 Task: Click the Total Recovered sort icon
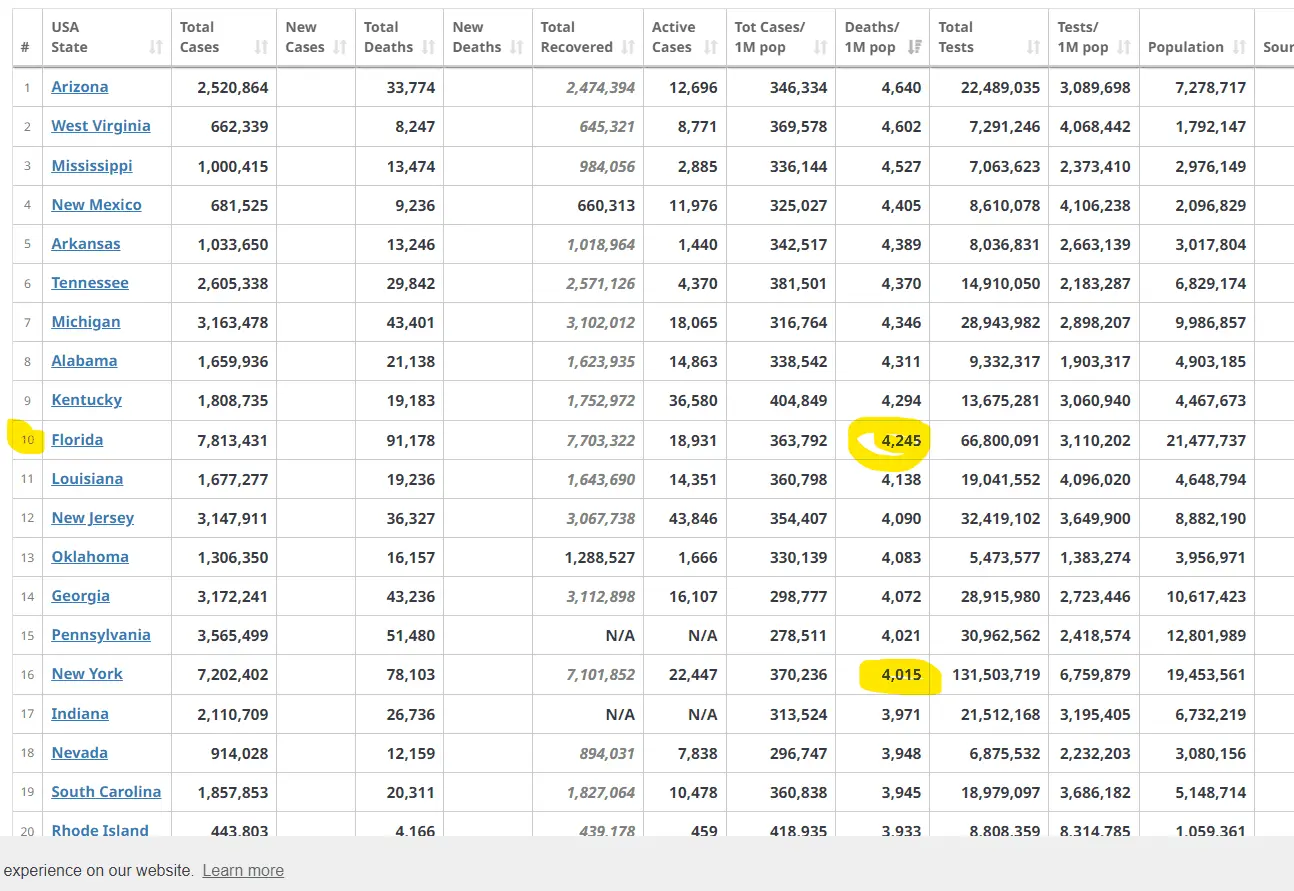[x=628, y=47]
